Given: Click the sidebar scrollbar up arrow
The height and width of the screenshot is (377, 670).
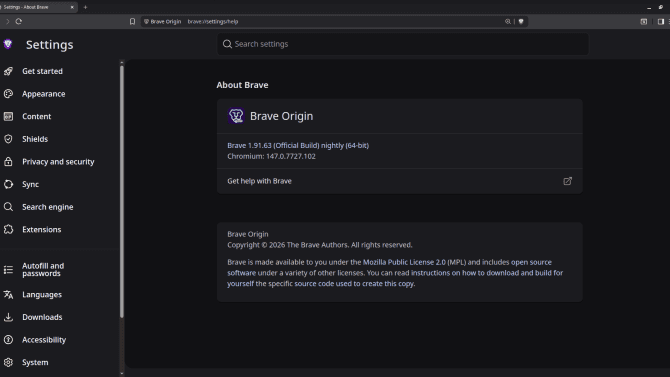Looking at the screenshot, I should click(x=122, y=62).
